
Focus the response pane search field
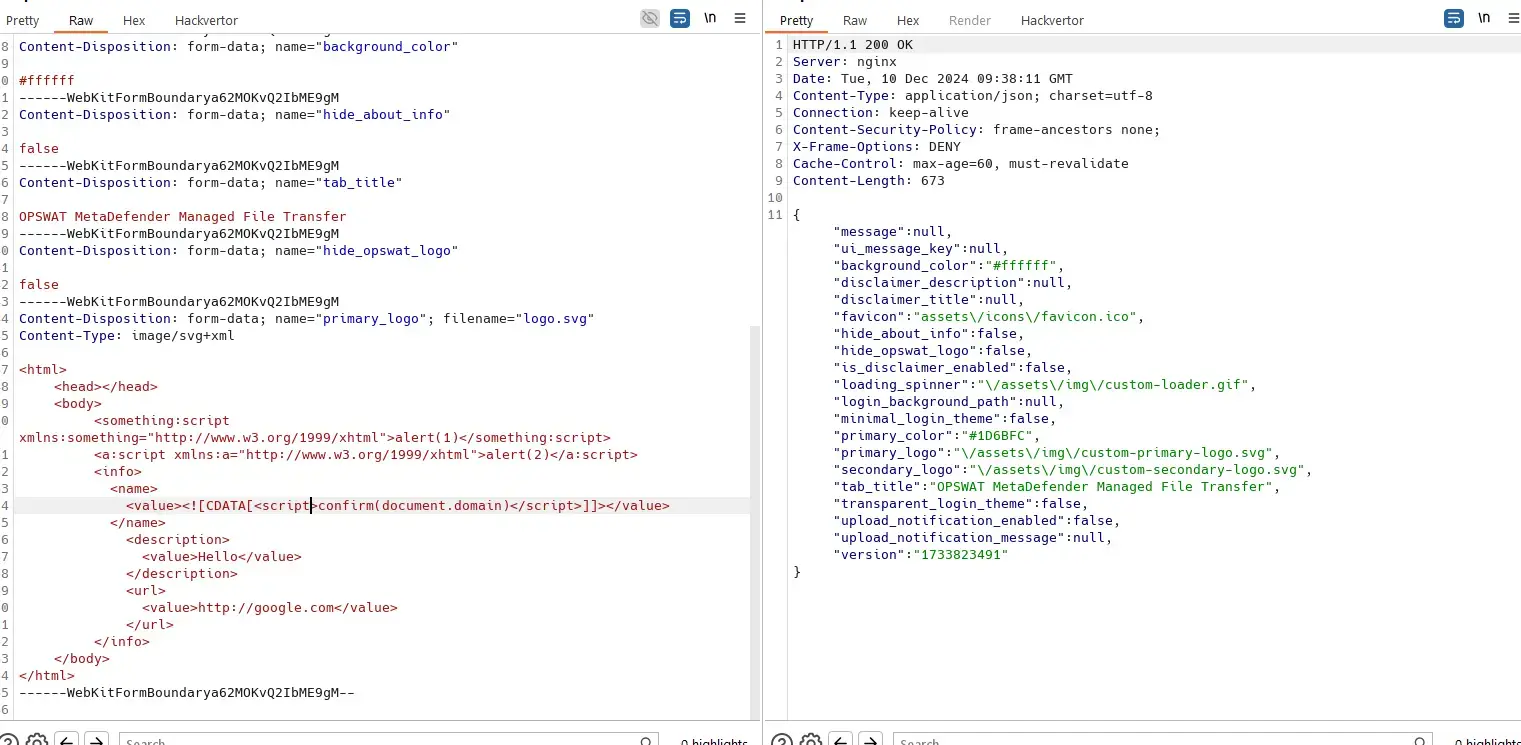[1162, 741]
